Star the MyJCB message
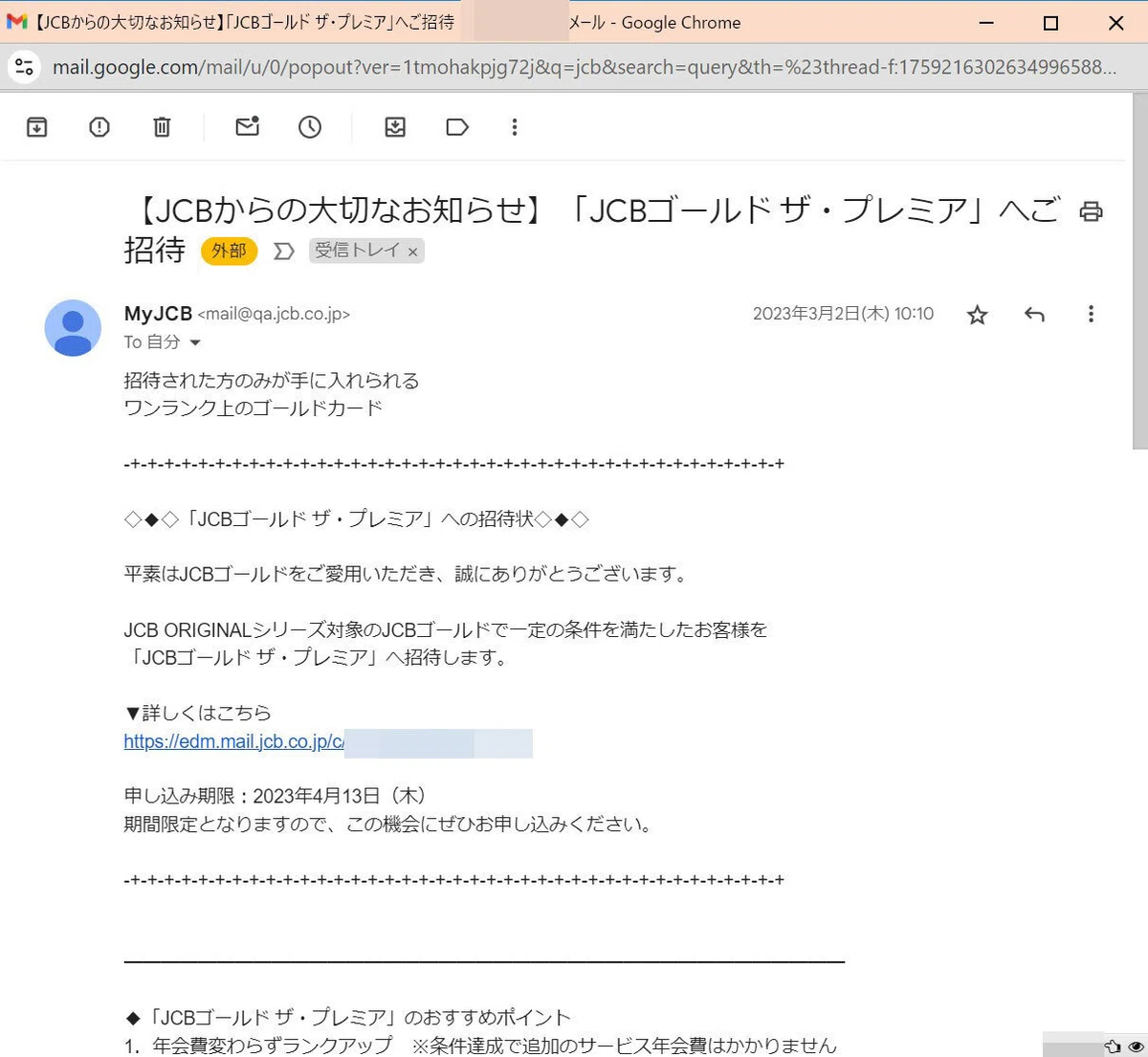Image resolution: width=1148 pixels, height=1057 pixels. 977,315
